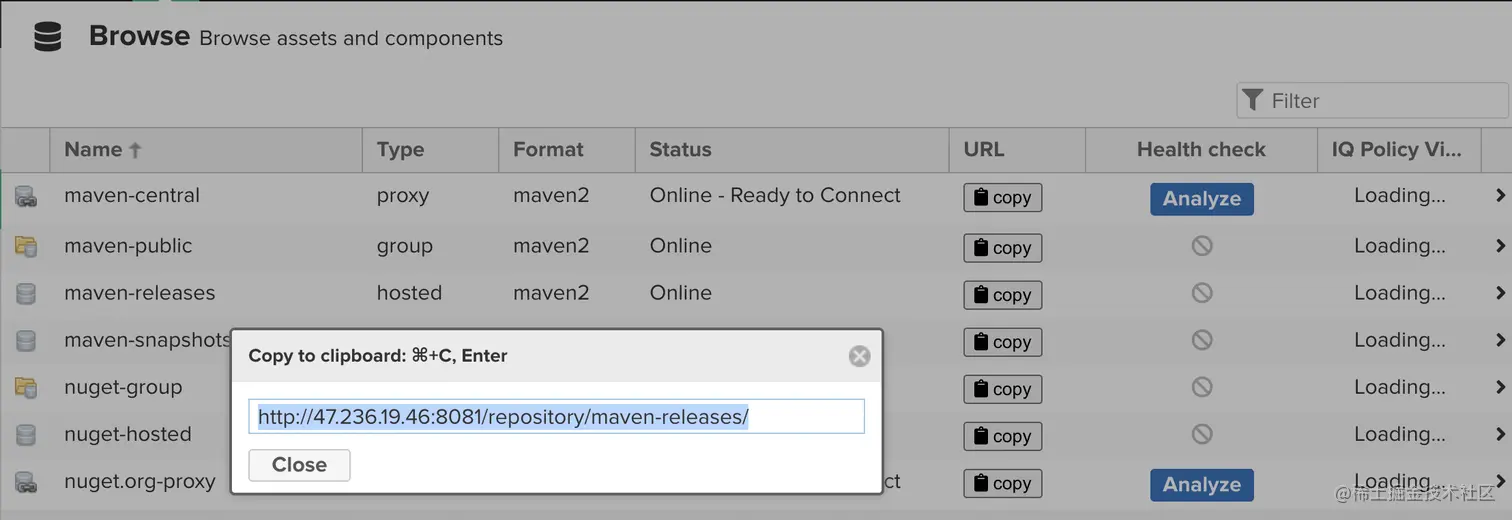This screenshot has height=520, width=1512.
Task: Click the nuget-group folder icon
Action: pos(26,387)
